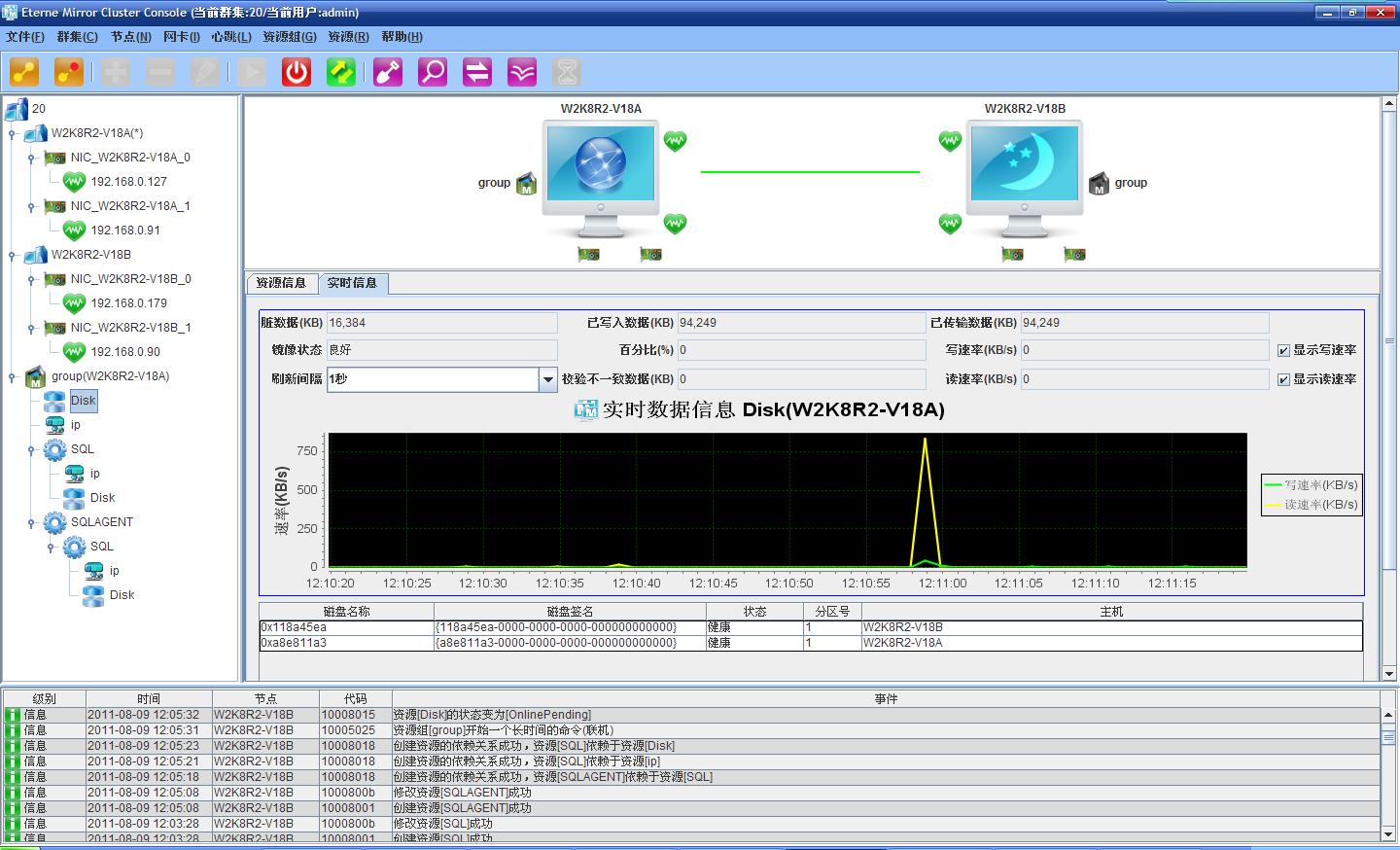This screenshot has width=1400, height=850.
Task: Click the greyed play start toolbar icon
Action: [x=252, y=72]
